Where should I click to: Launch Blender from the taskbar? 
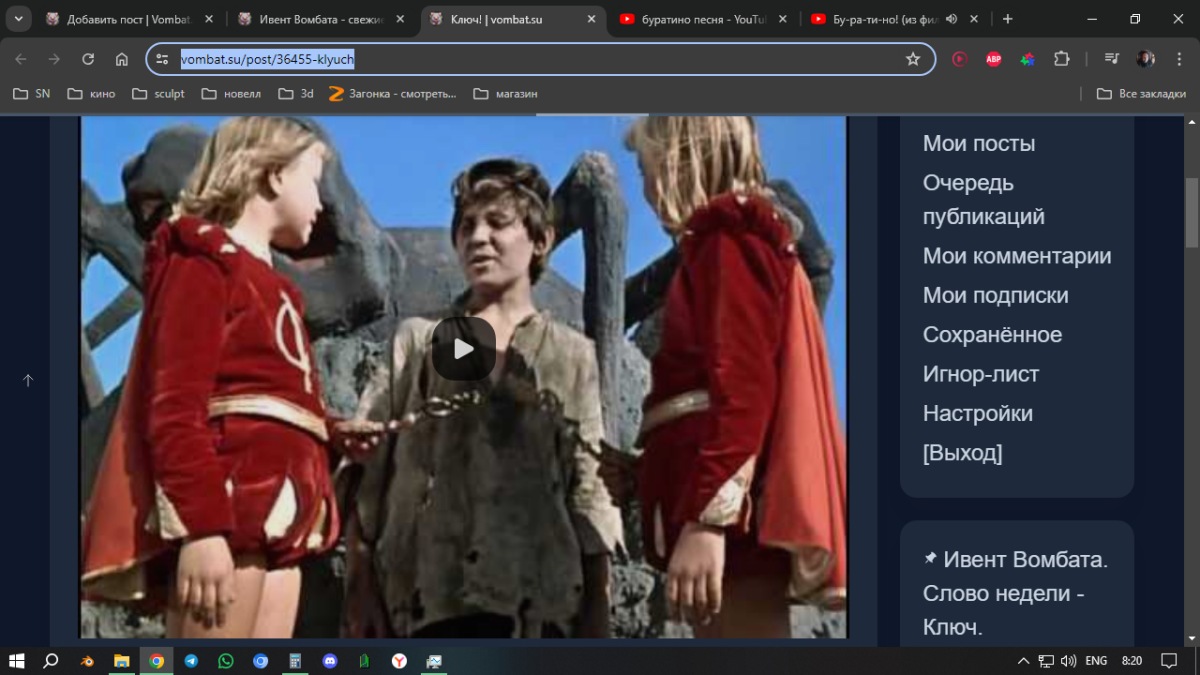click(88, 661)
